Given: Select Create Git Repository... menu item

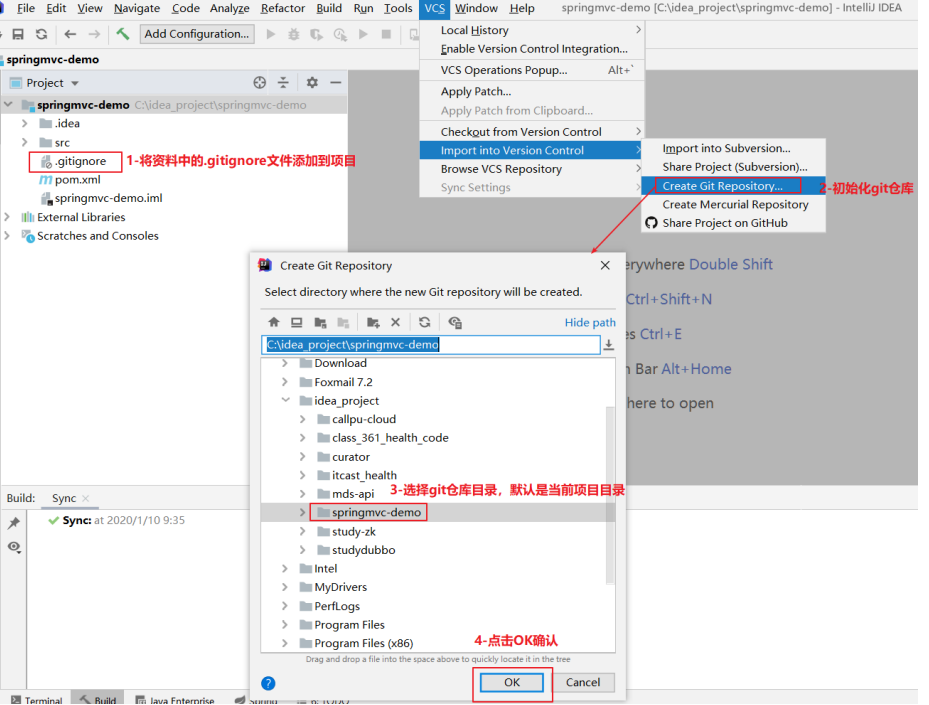Looking at the screenshot, I should (733, 186).
